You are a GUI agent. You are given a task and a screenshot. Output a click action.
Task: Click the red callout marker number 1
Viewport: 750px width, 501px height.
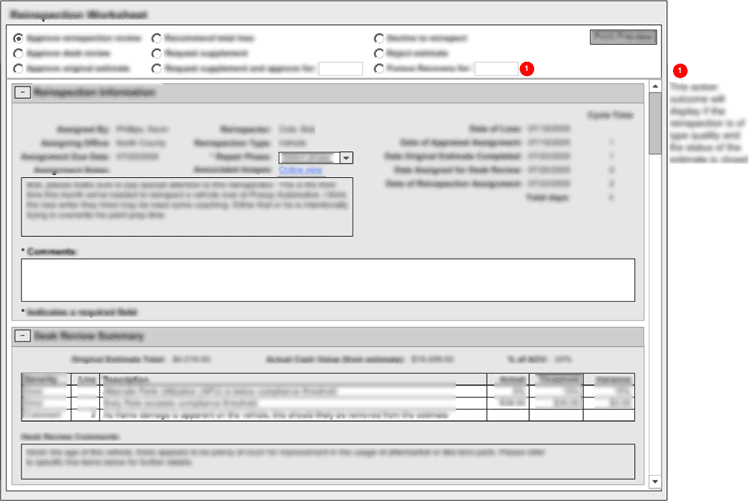[528, 69]
